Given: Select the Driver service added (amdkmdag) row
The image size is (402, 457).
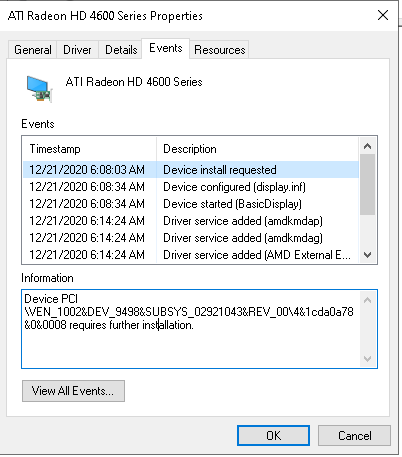Looking at the screenshot, I should [x=191, y=238].
